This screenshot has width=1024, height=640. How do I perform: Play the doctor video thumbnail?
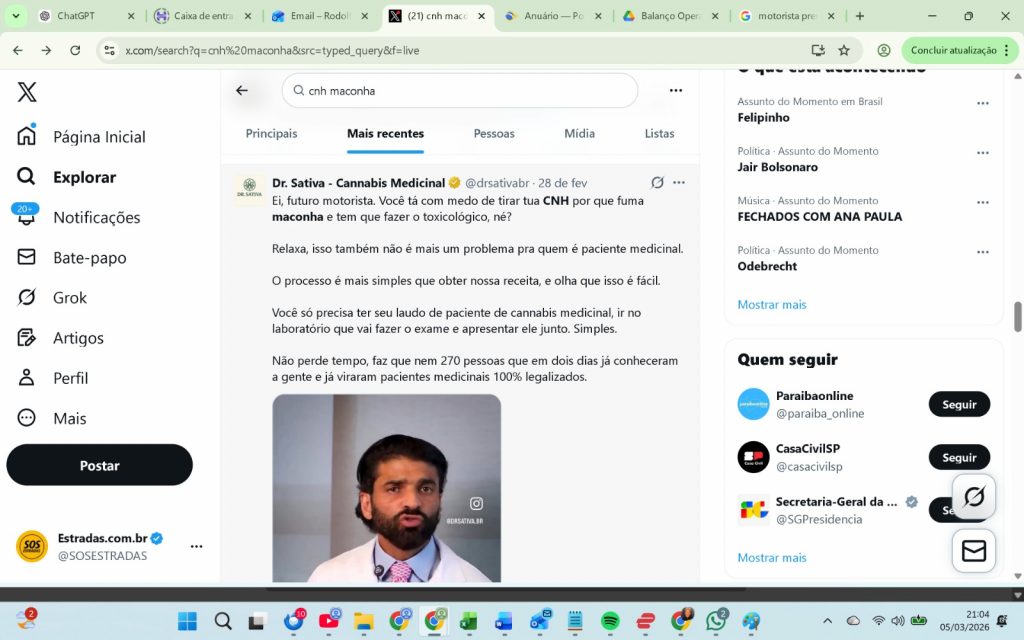click(x=387, y=488)
